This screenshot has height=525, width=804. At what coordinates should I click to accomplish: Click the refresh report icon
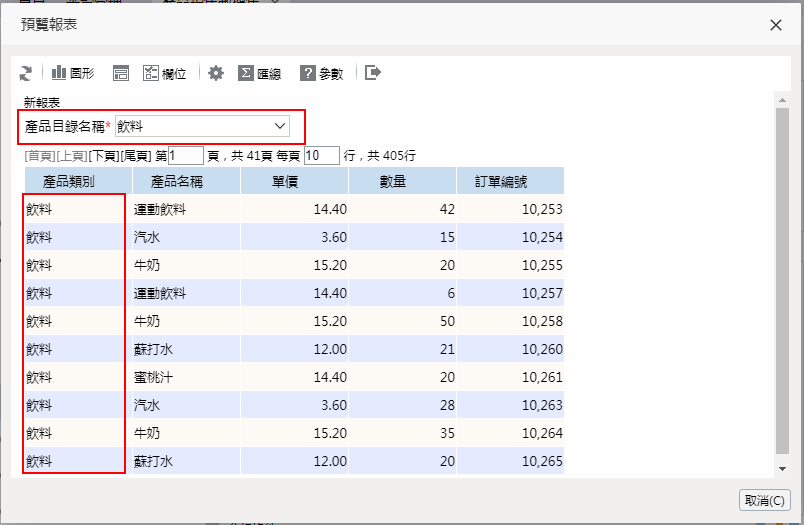(26, 73)
